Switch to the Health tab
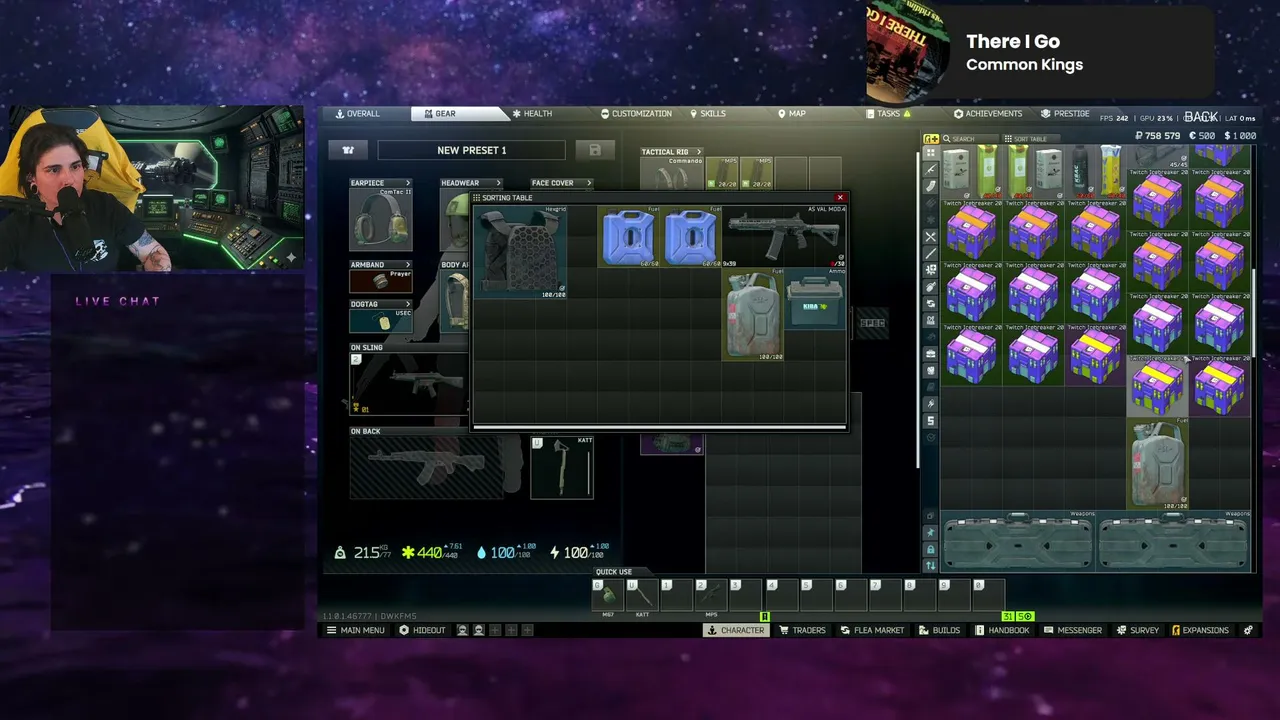Viewport: 1280px width, 720px height. (532, 114)
